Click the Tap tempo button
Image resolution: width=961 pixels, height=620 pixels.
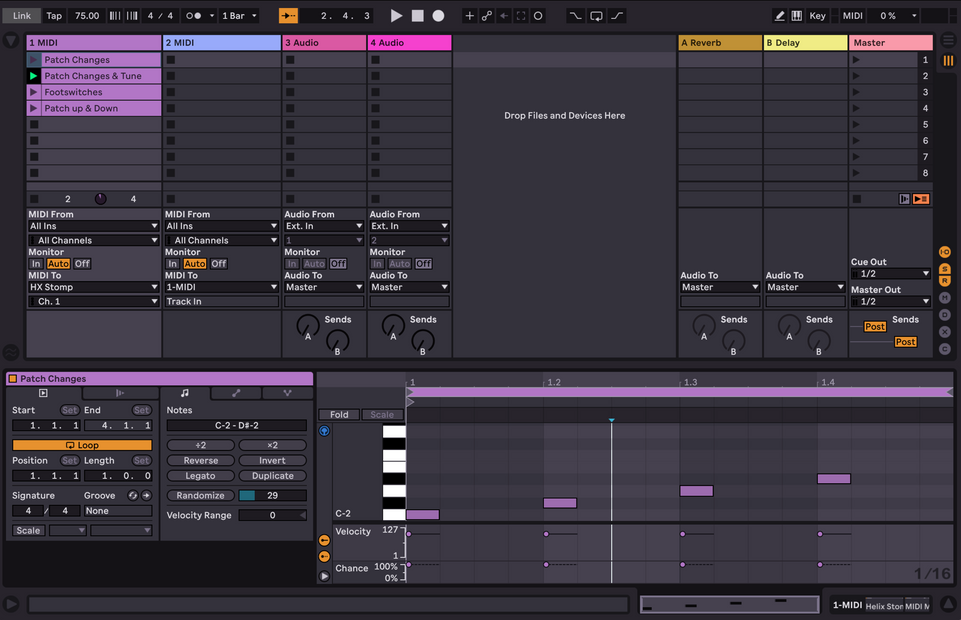click(x=54, y=15)
